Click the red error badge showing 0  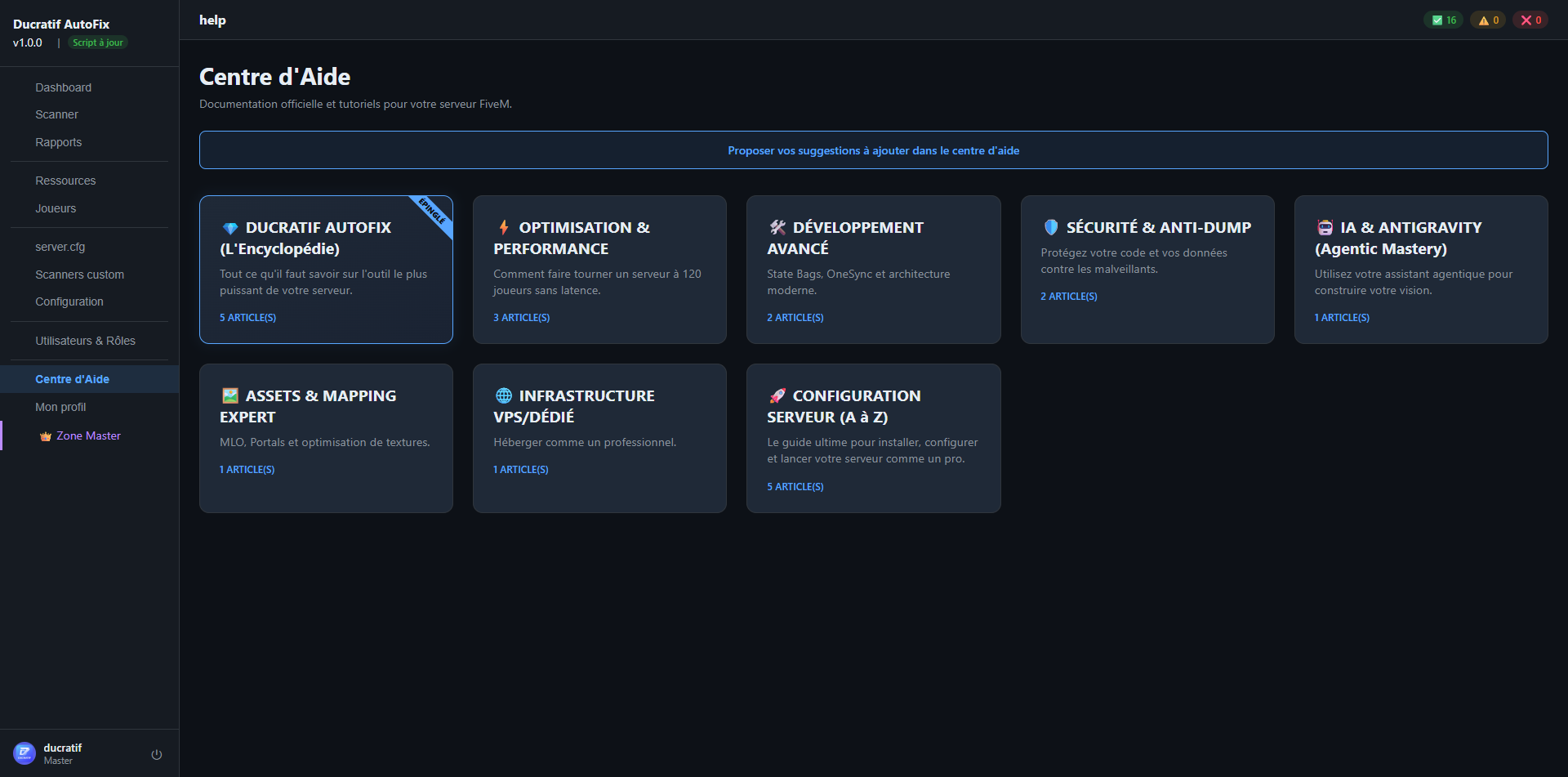1530,19
